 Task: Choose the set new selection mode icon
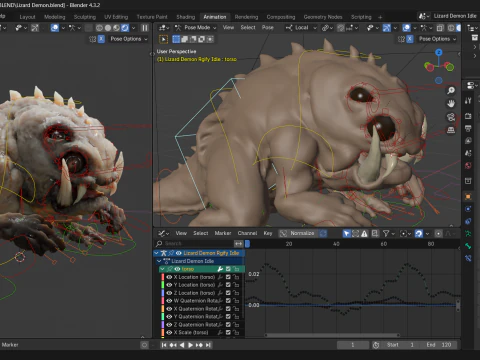pos(176,39)
